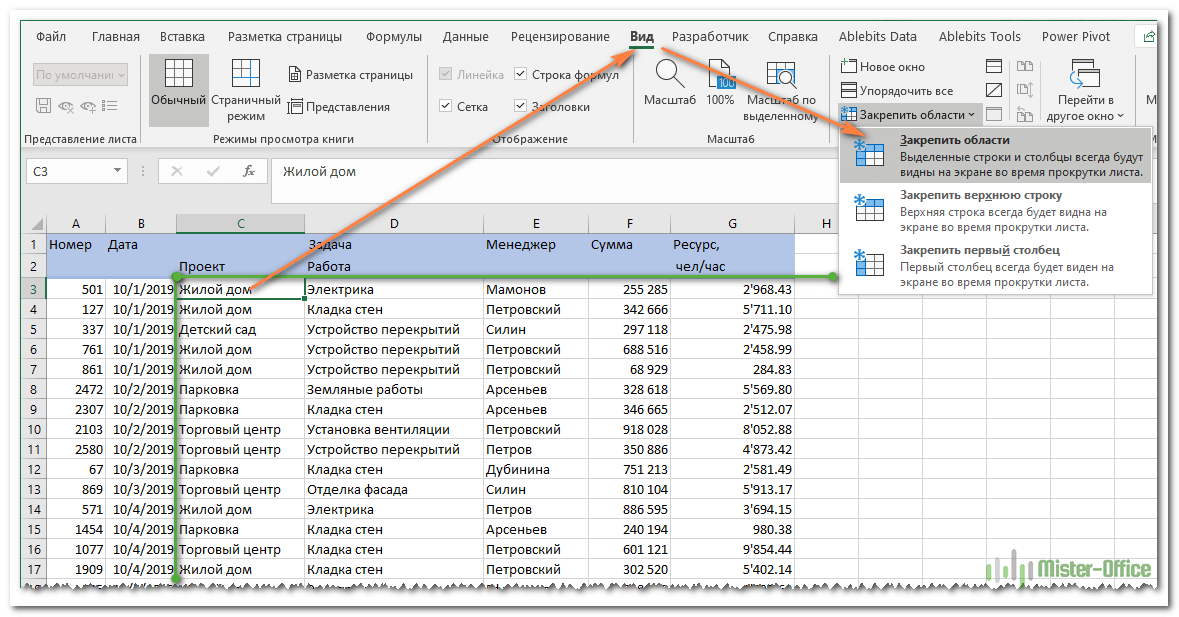Click the Exit sheet view eye icon
Image resolution: width=1179 pixels, height=617 pixels.
tap(65, 106)
